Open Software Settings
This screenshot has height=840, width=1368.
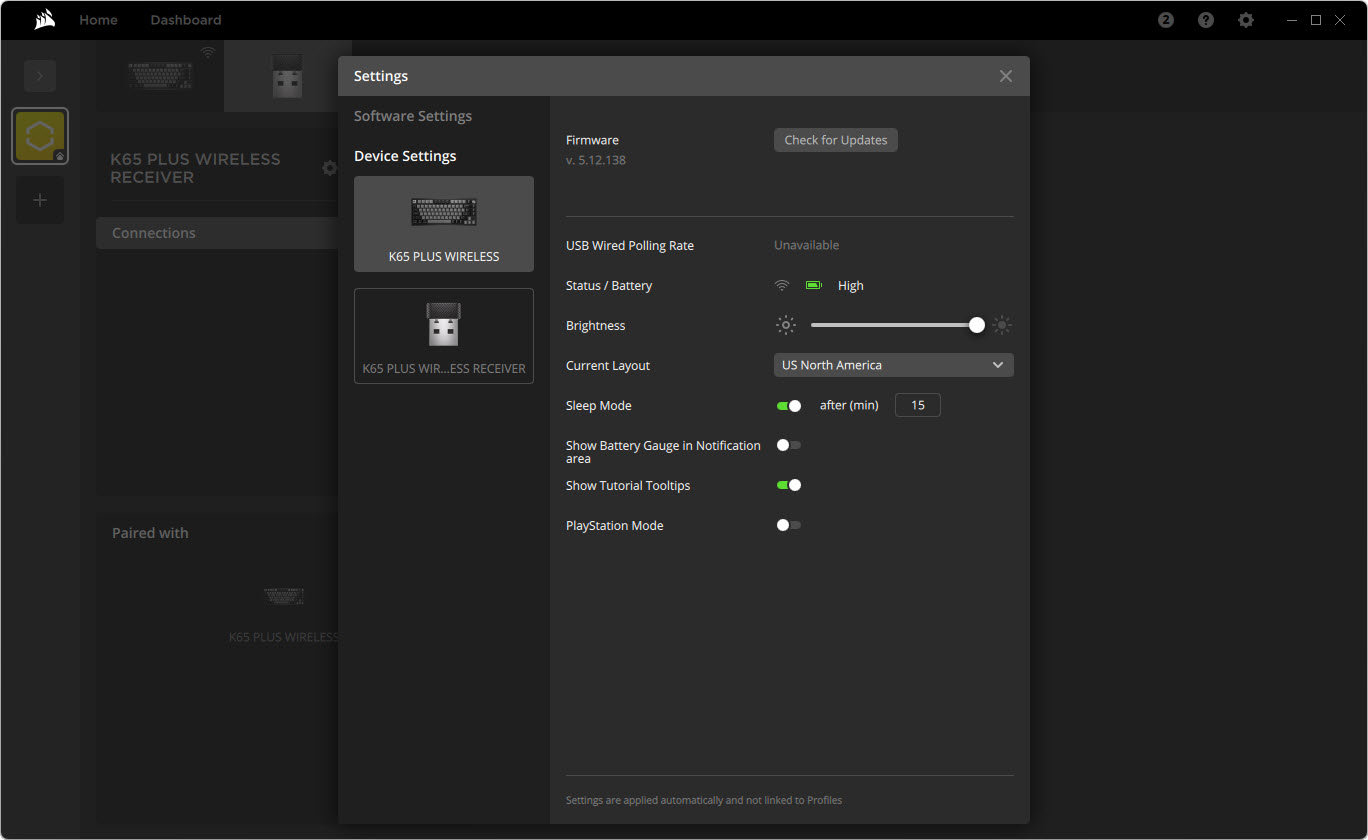[413, 116]
